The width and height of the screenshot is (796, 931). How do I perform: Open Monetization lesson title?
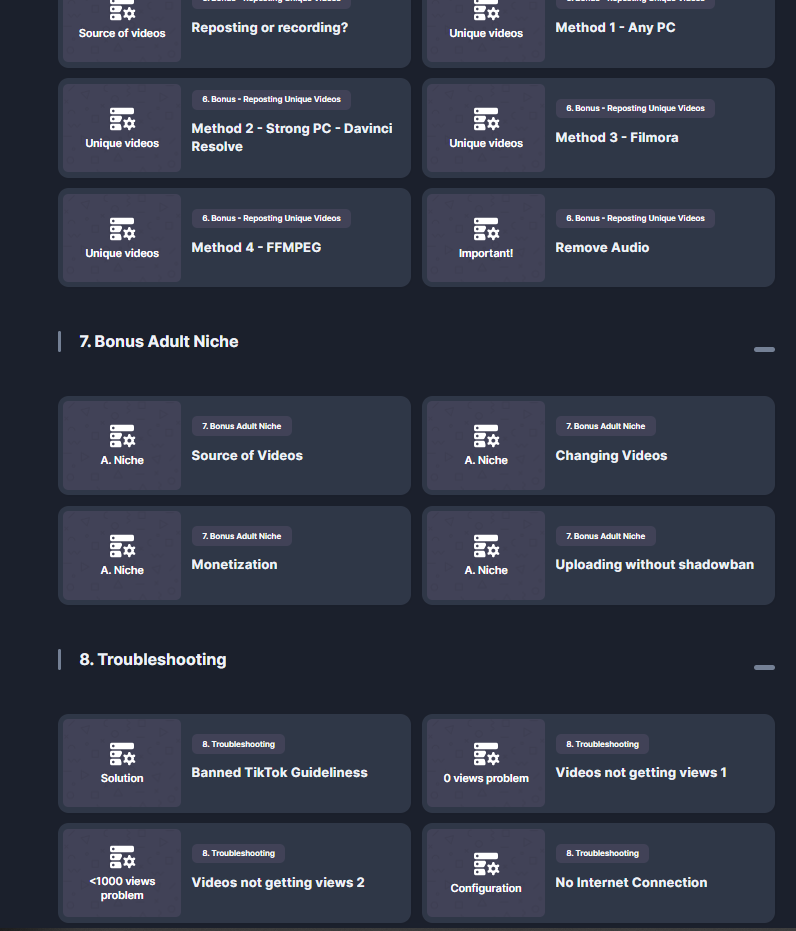tap(234, 565)
